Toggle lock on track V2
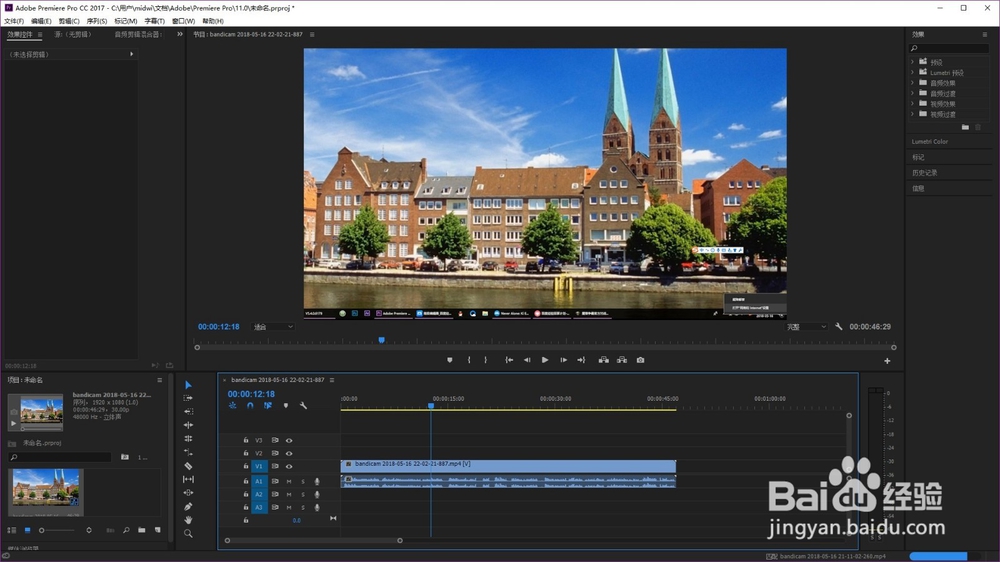1000x562 pixels. (246, 453)
